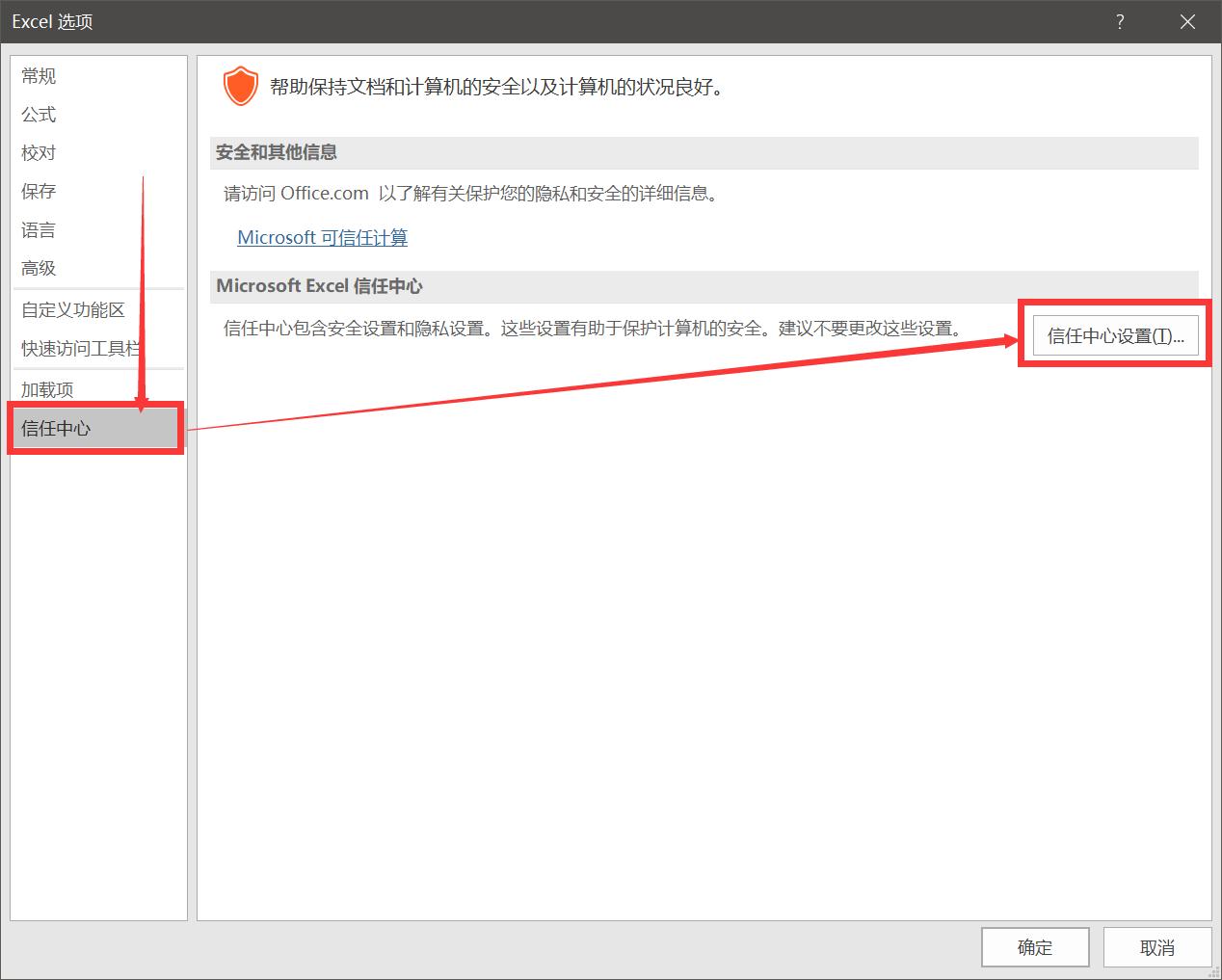Click the resize grip at bottom-right corner

tap(1214, 973)
